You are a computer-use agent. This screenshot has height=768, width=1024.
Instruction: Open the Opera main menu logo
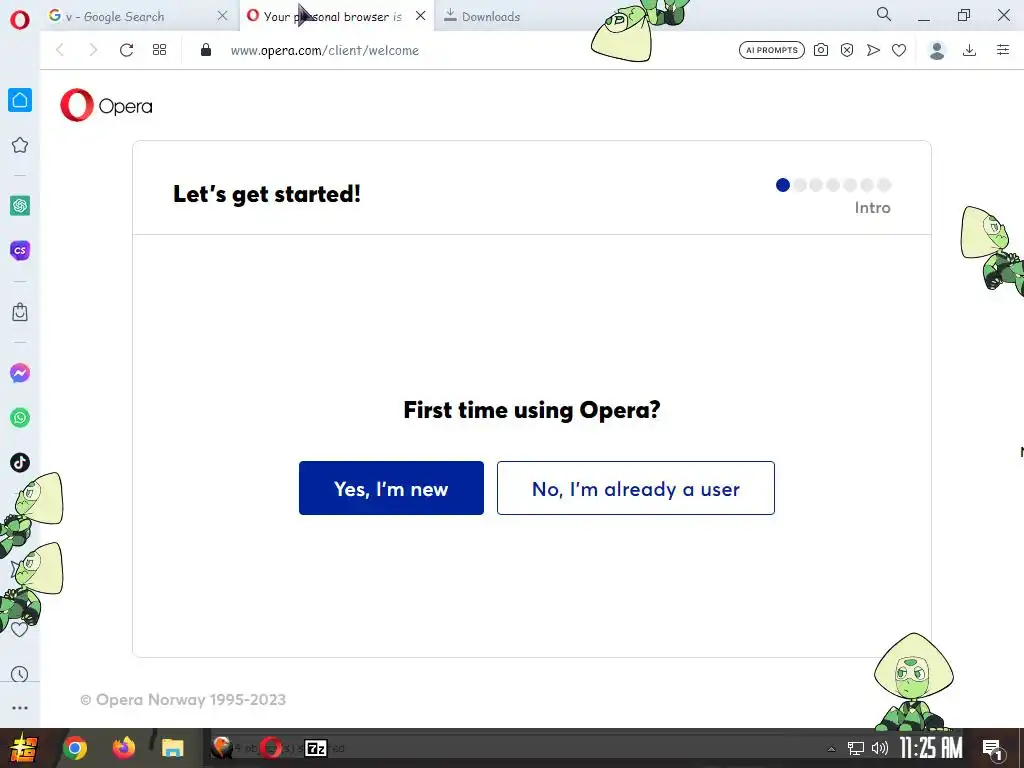(20, 19)
